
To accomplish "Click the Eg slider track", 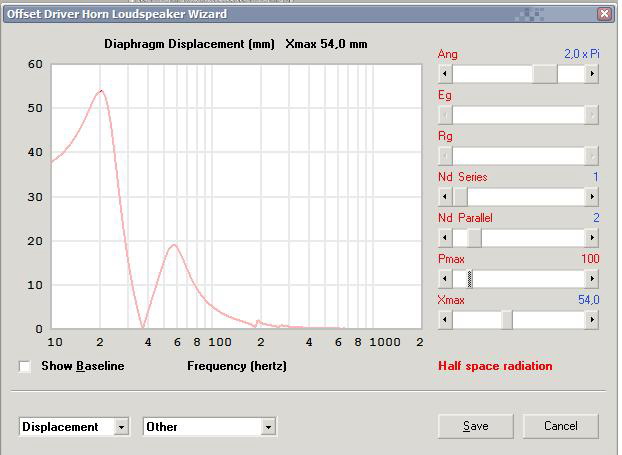I will click(518, 115).
